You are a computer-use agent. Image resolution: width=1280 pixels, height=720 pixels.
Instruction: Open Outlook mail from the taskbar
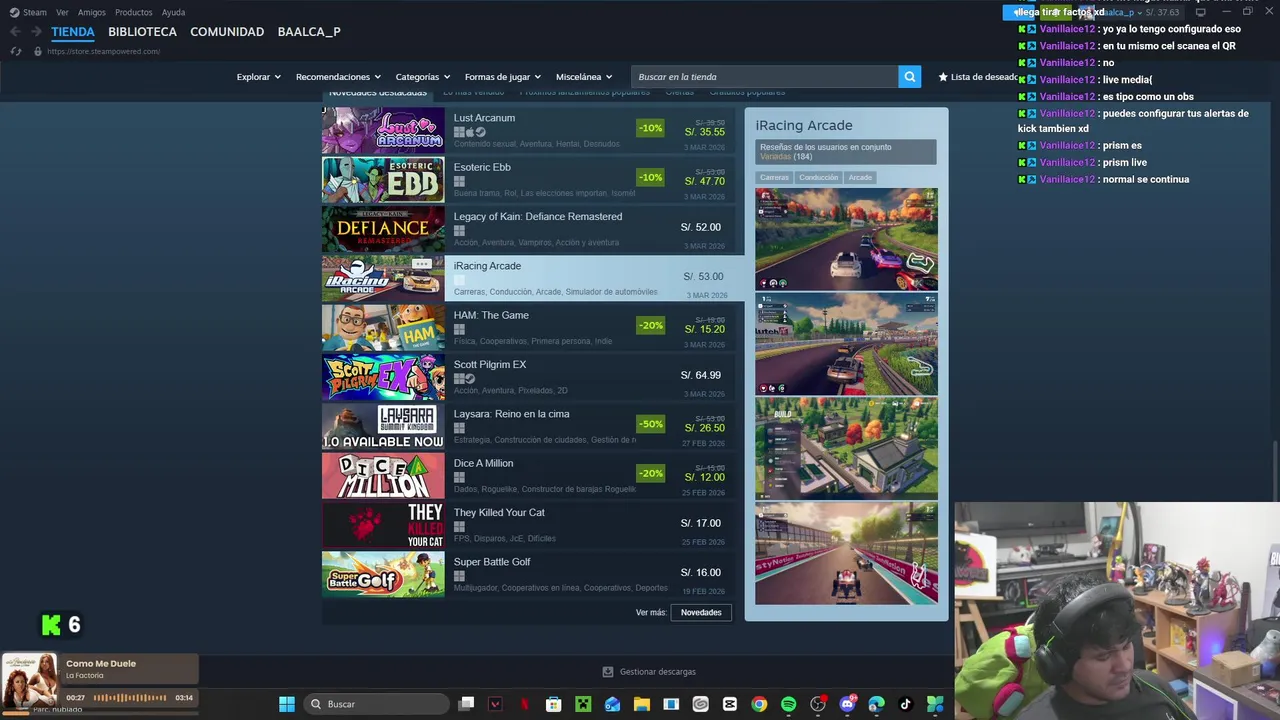(x=612, y=704)
